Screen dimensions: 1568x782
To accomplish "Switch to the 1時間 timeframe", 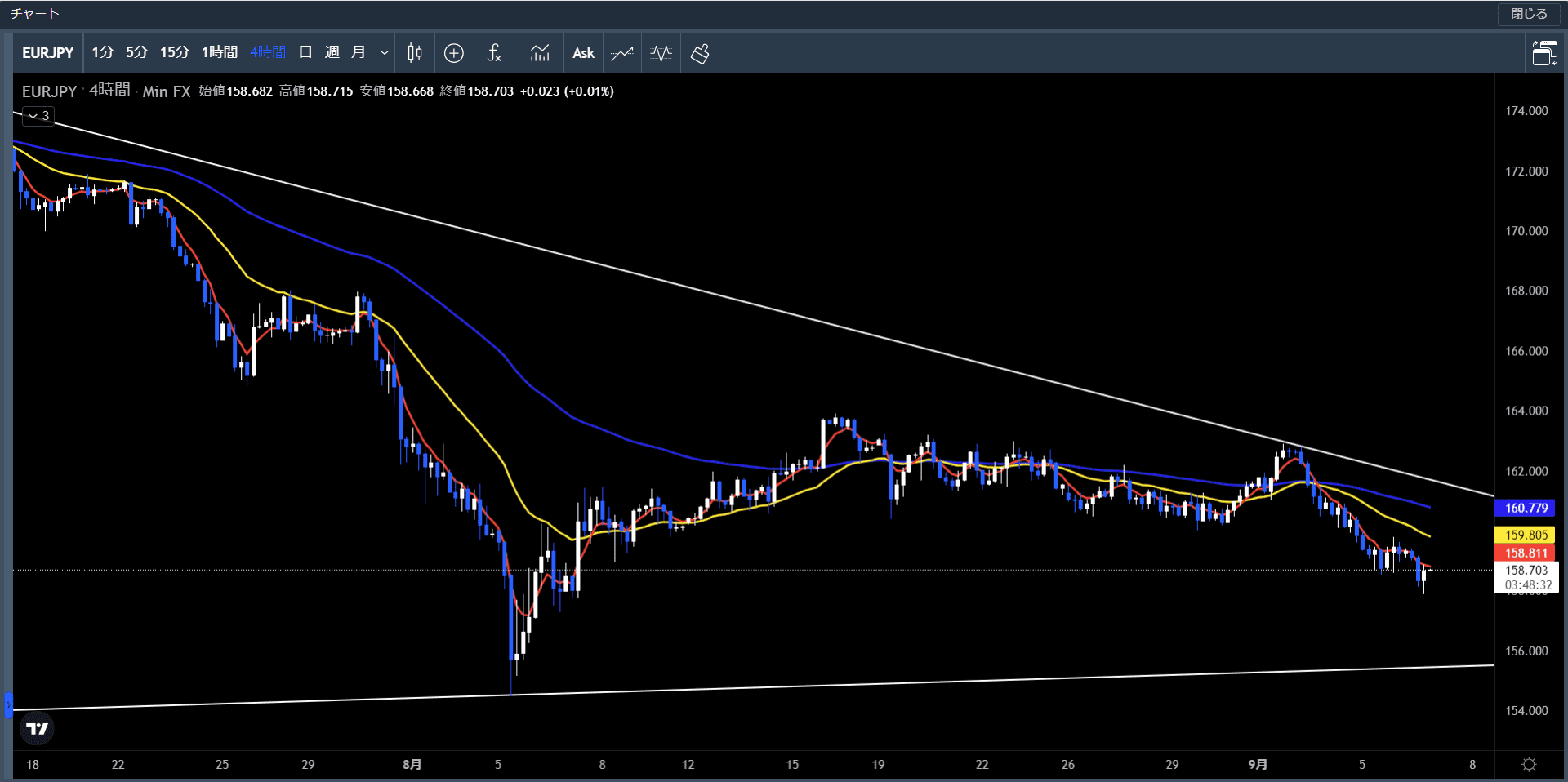I will click(219, 53).
